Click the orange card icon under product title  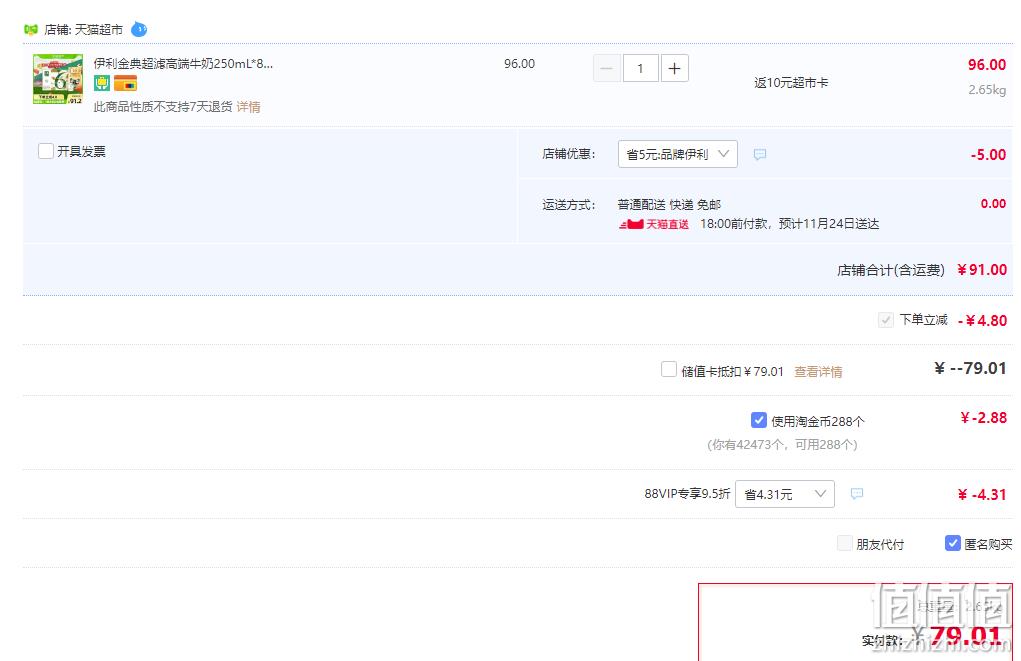tap(125, 83)
